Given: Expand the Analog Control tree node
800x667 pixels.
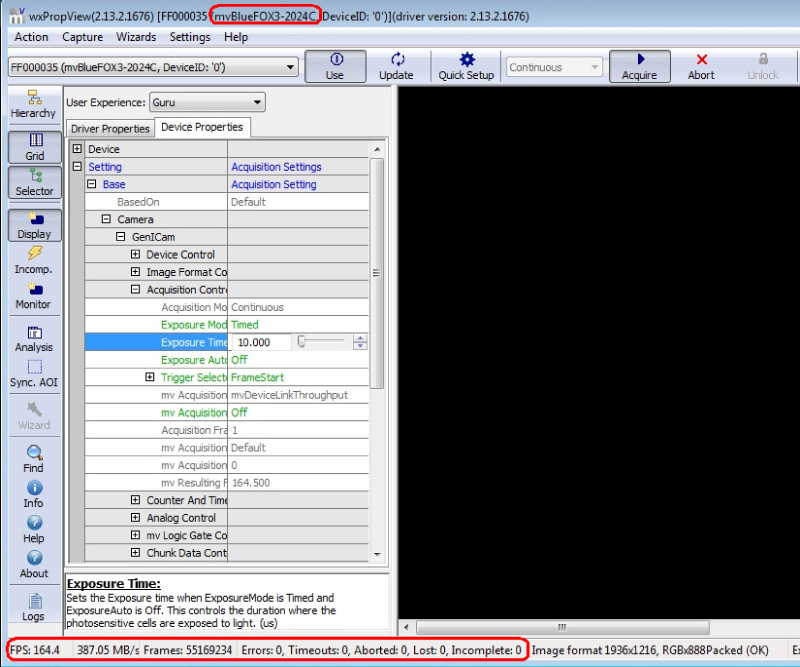Looking at the screenshot, I should [x=136, y=518].
